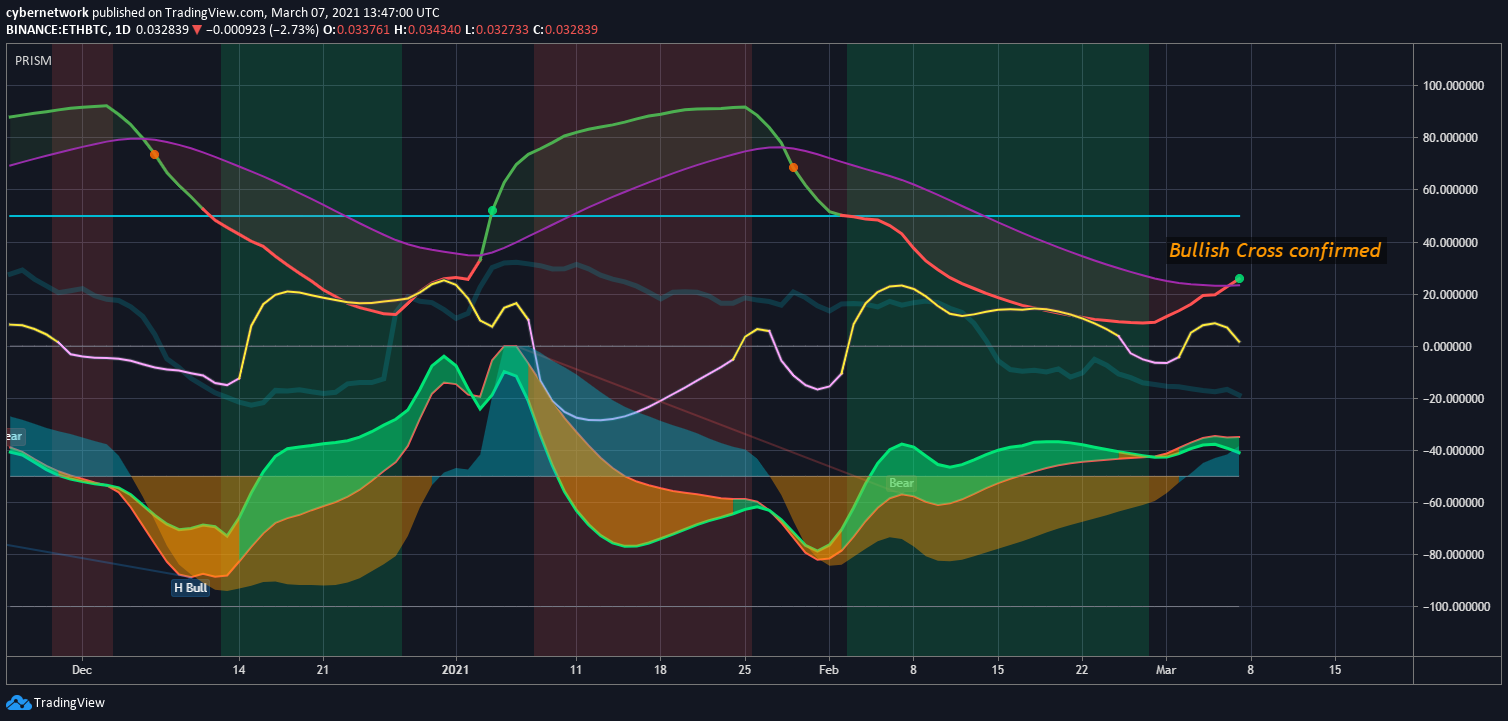Click the low value L:0.032733
This screenshot has height=721, width=1508.
click(x=498, y=30)
